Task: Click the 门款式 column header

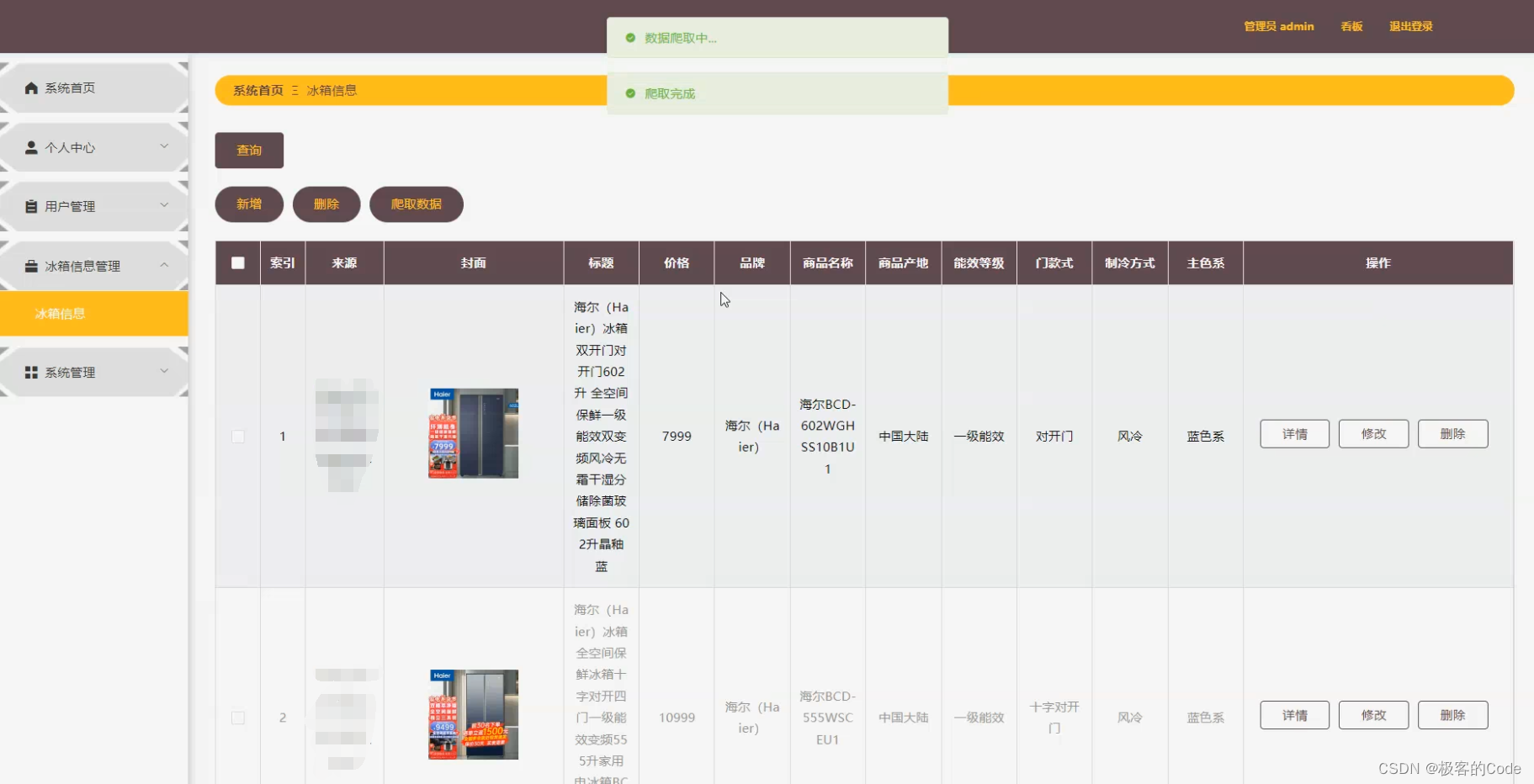Action: click(x=1054, y=262)
